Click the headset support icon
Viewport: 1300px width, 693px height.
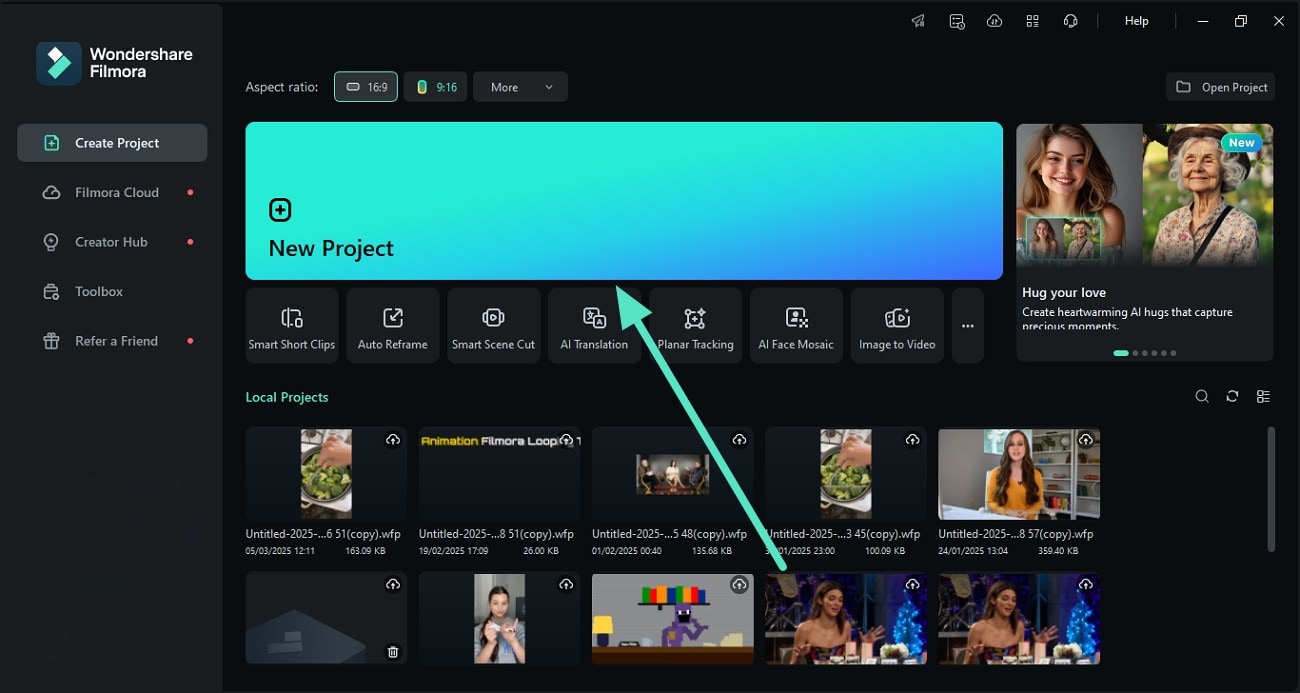click(1071, 21)
